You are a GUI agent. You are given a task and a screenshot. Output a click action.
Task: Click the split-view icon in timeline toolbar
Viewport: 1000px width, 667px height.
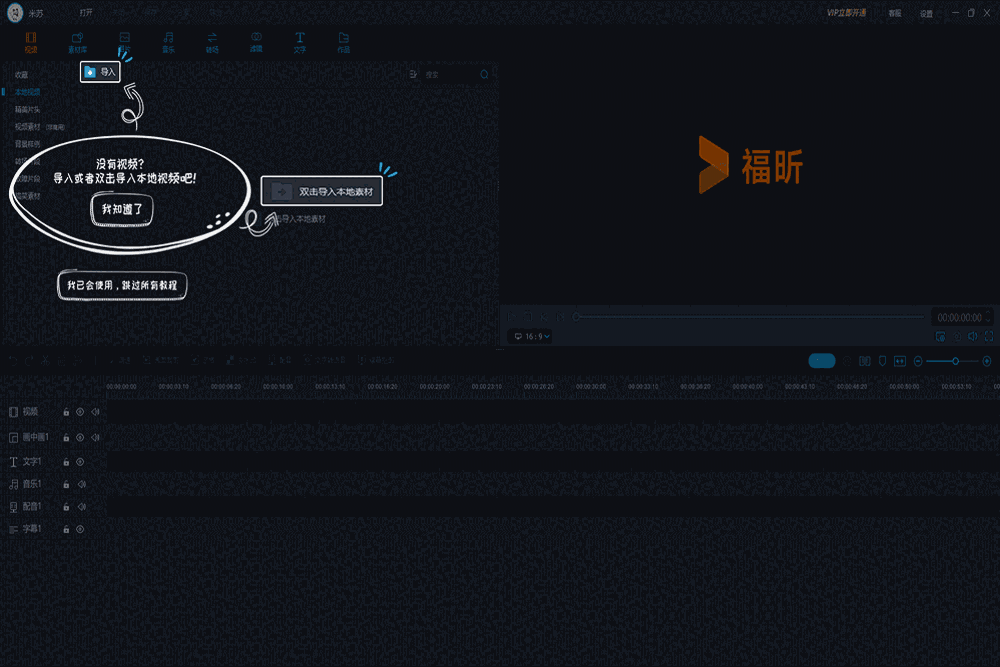pyautogui.click(x=865, y=361)
